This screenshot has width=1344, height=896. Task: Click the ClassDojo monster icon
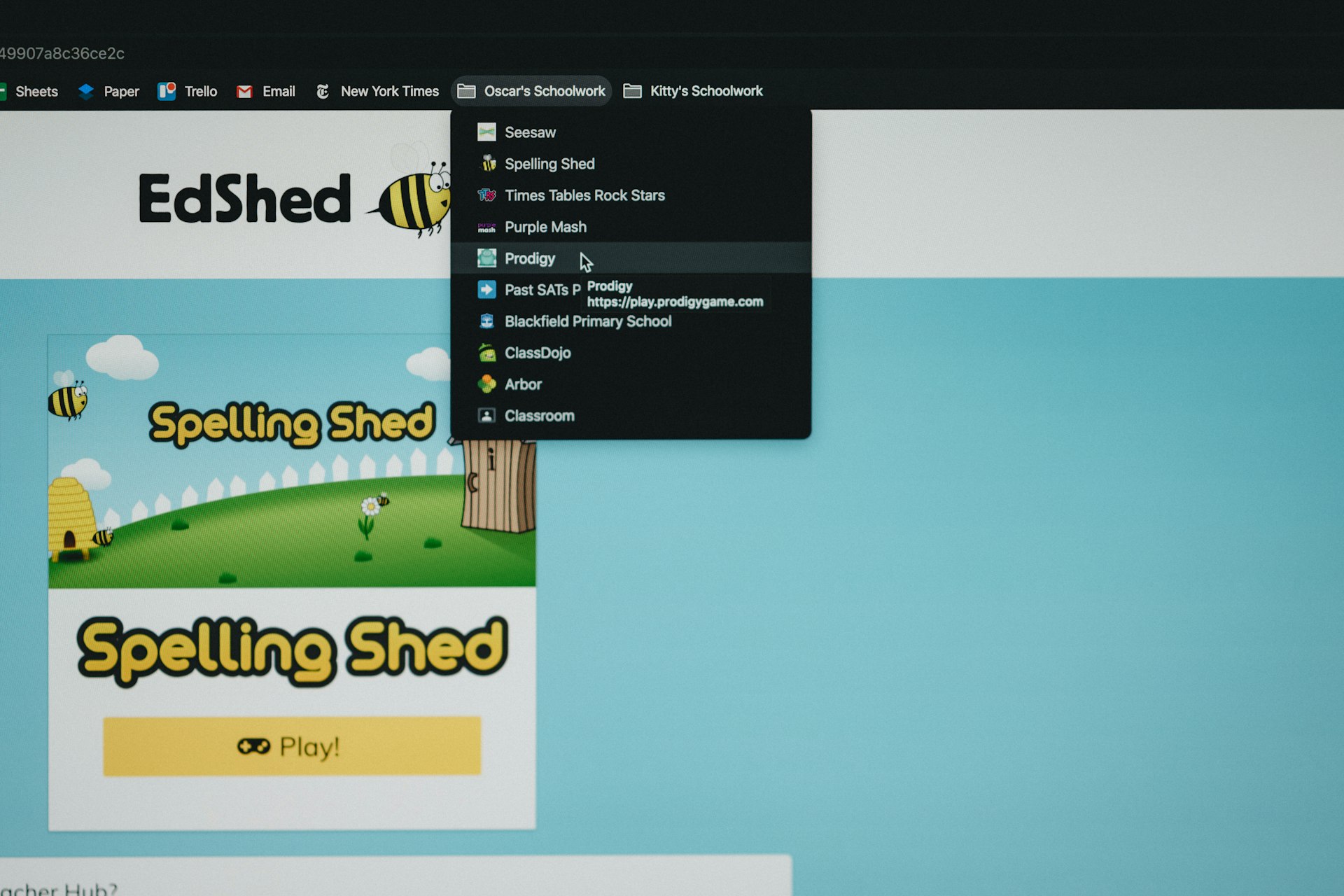tap(486, 352)
